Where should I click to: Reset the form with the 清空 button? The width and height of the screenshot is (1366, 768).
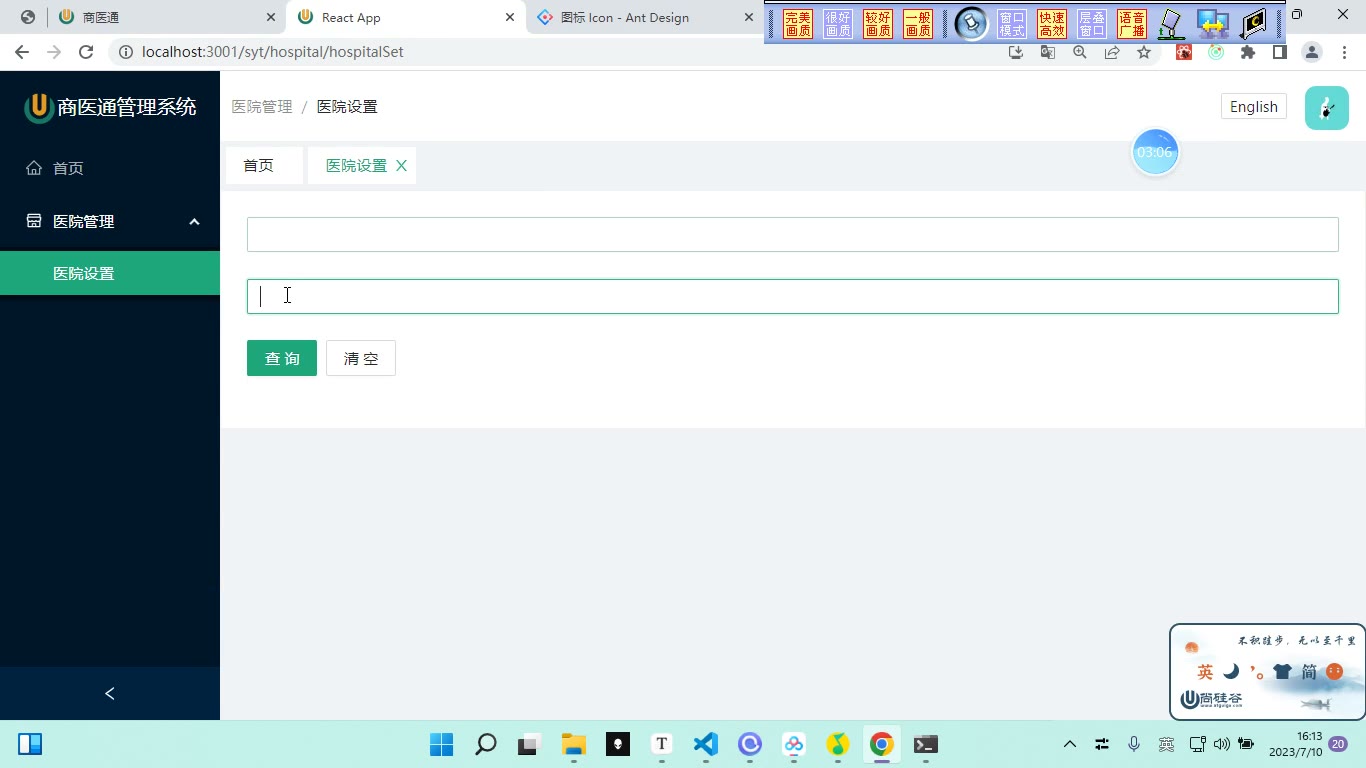(361, 358)
